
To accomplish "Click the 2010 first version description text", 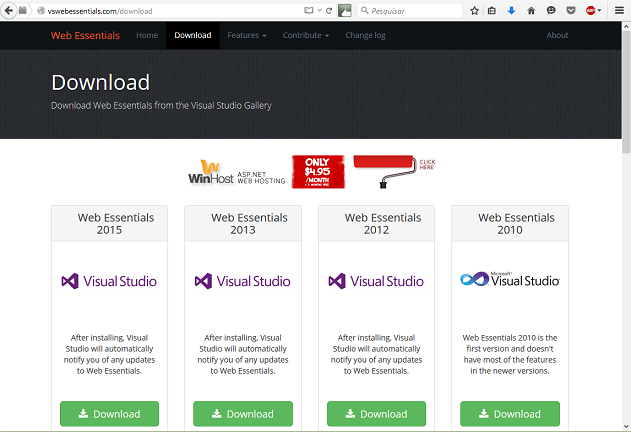I will (x=510, y=354).
